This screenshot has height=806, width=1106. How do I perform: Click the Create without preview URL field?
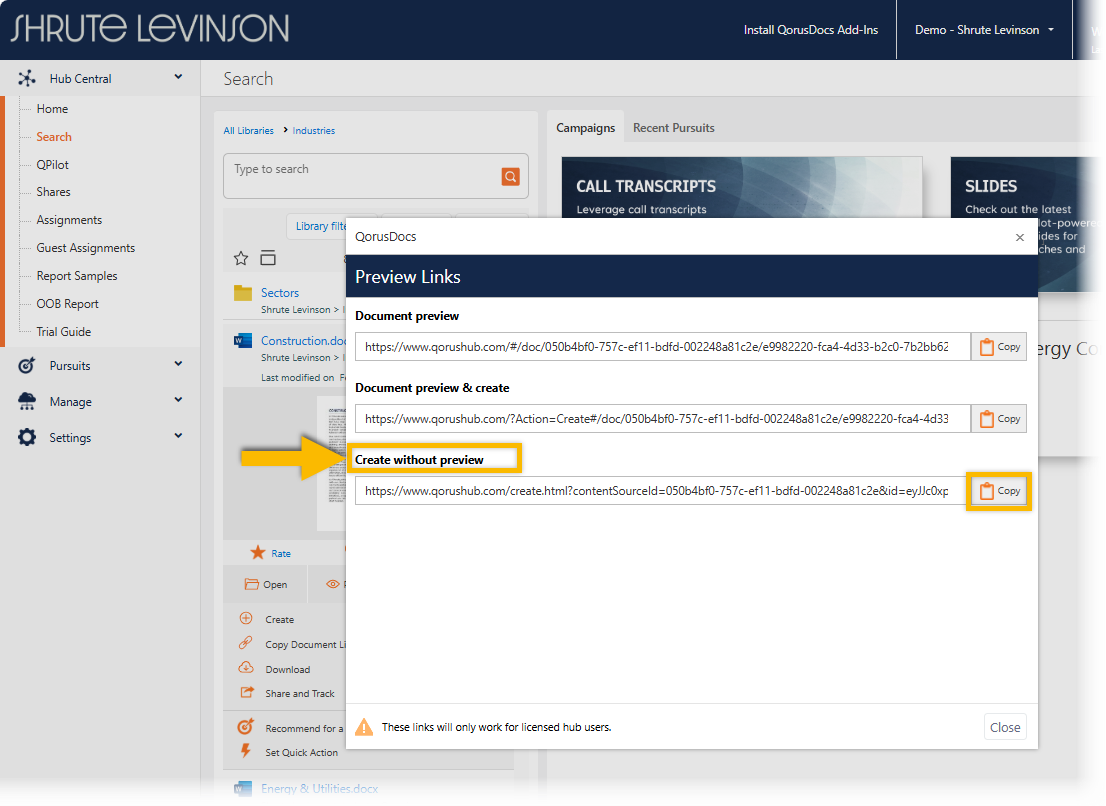click(660, 491)
